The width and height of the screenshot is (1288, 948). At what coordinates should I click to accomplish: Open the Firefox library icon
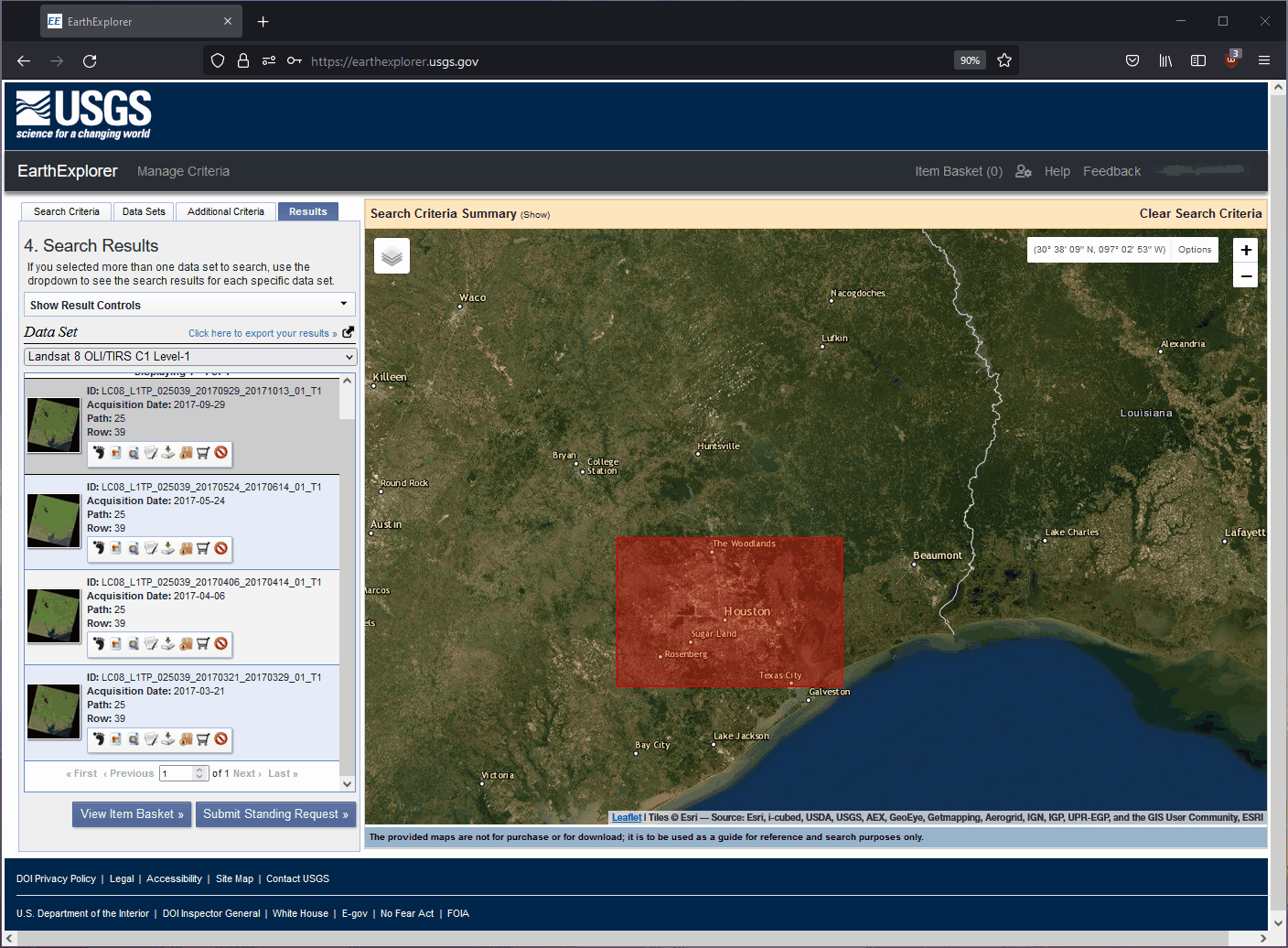coord(1165,60)
